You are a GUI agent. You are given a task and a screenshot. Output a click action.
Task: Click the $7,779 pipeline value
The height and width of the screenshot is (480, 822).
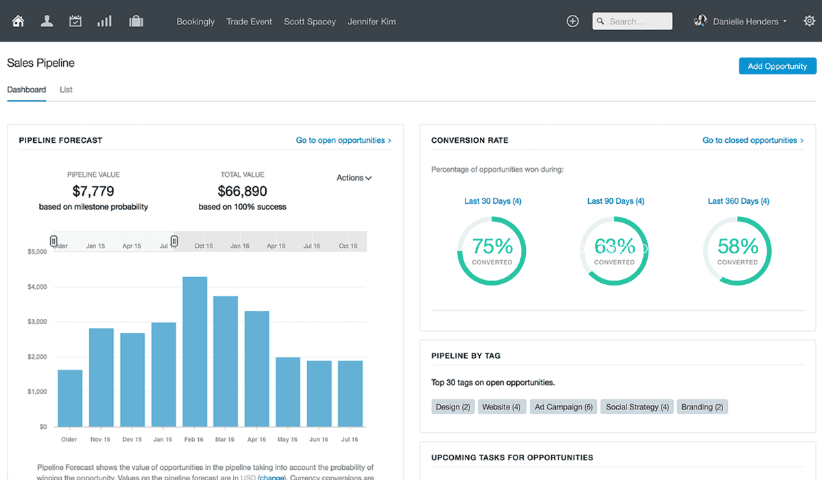point(93,191)
